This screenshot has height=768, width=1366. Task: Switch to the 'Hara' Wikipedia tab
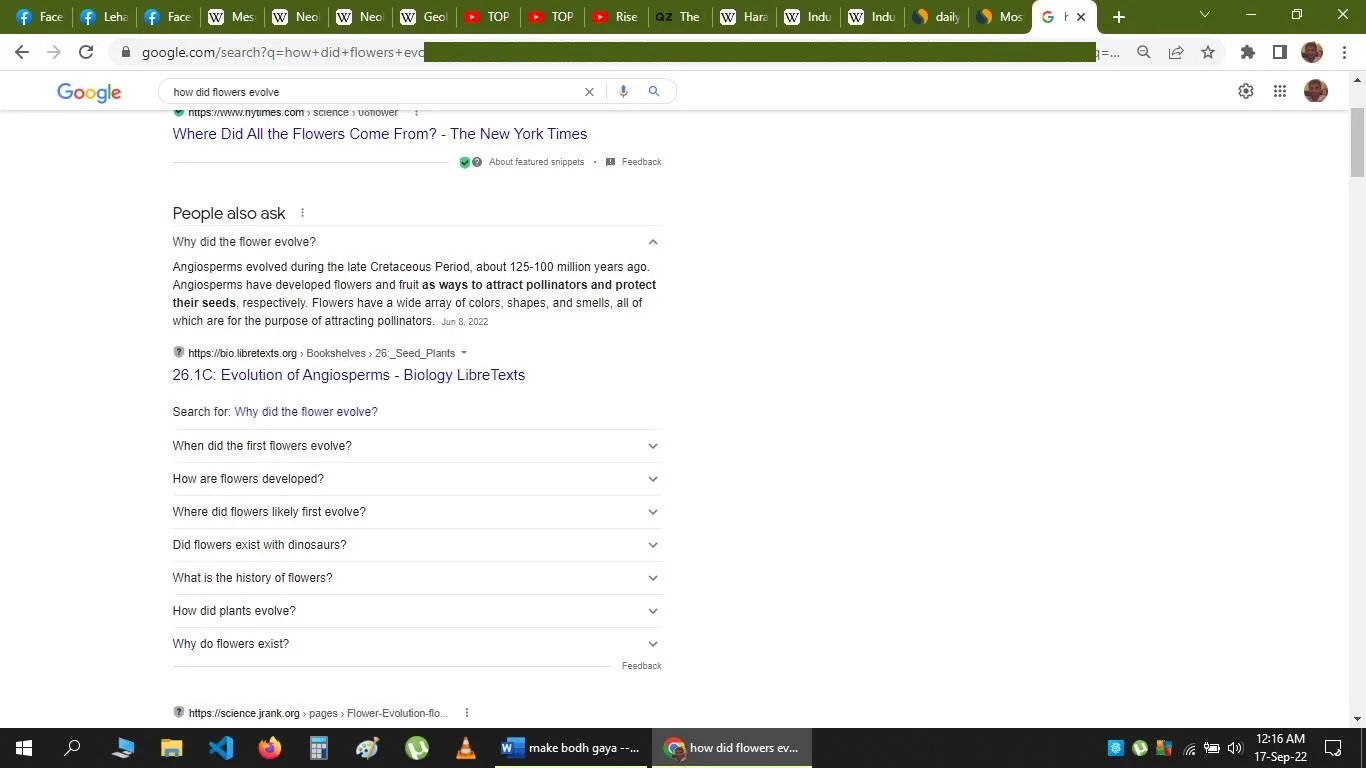click(744, 17)
